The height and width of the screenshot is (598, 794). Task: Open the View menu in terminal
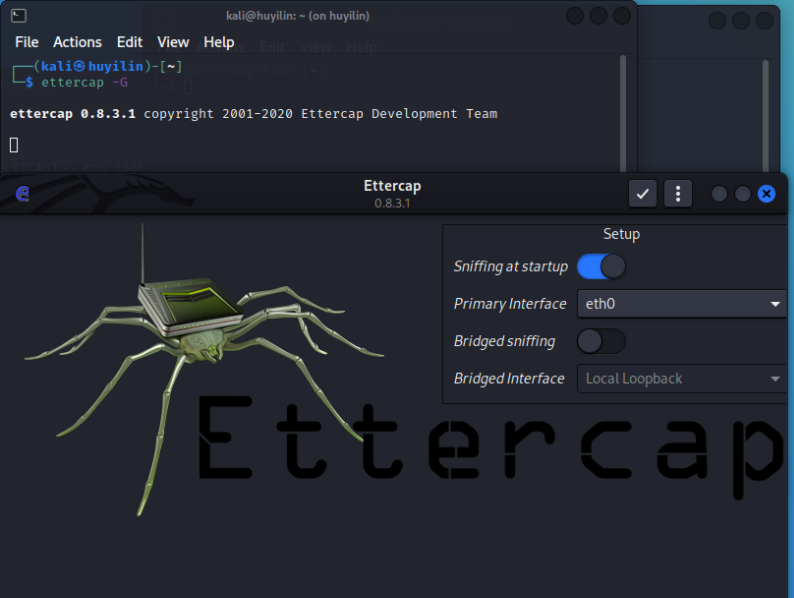point(173,42)
